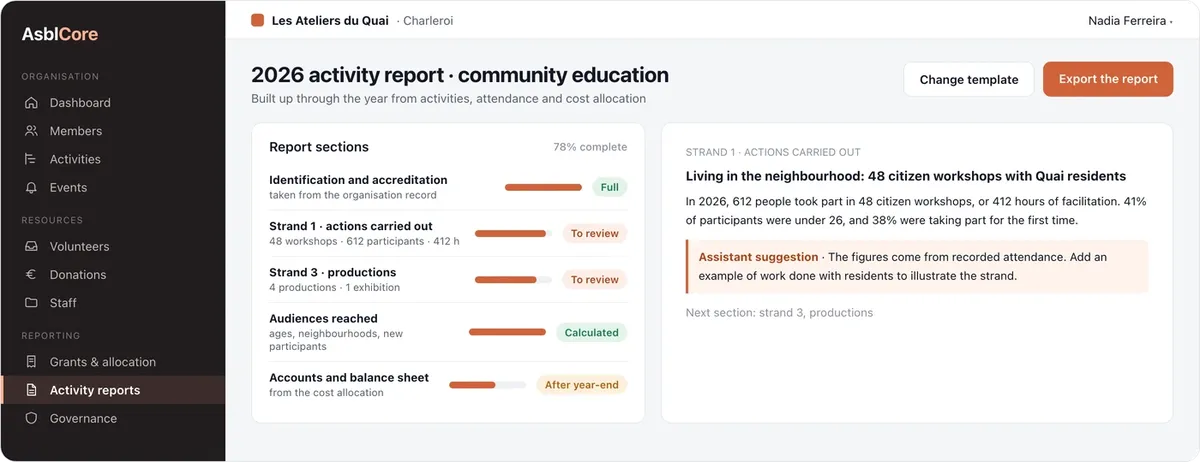Click the Assistant suggestion box

[917, 266]
